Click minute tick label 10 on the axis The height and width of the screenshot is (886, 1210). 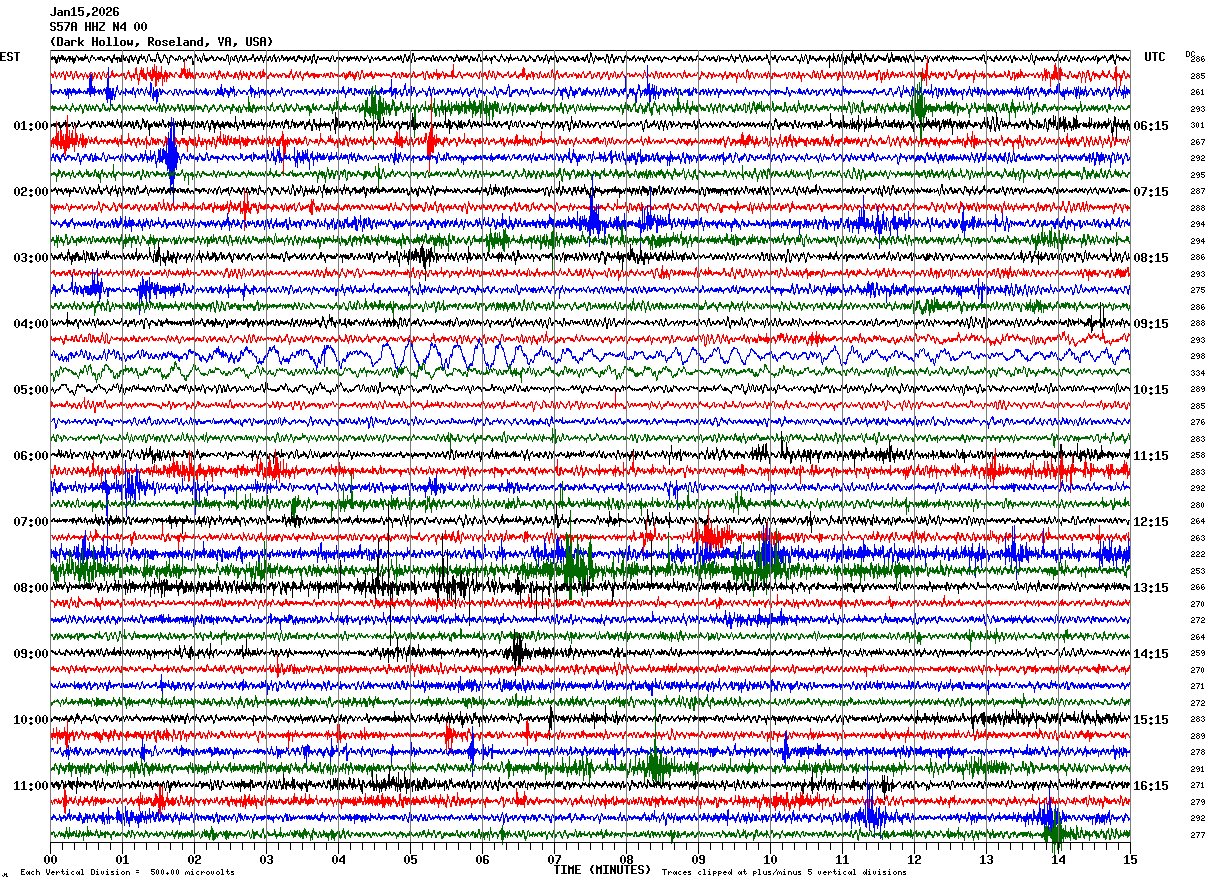770,859
